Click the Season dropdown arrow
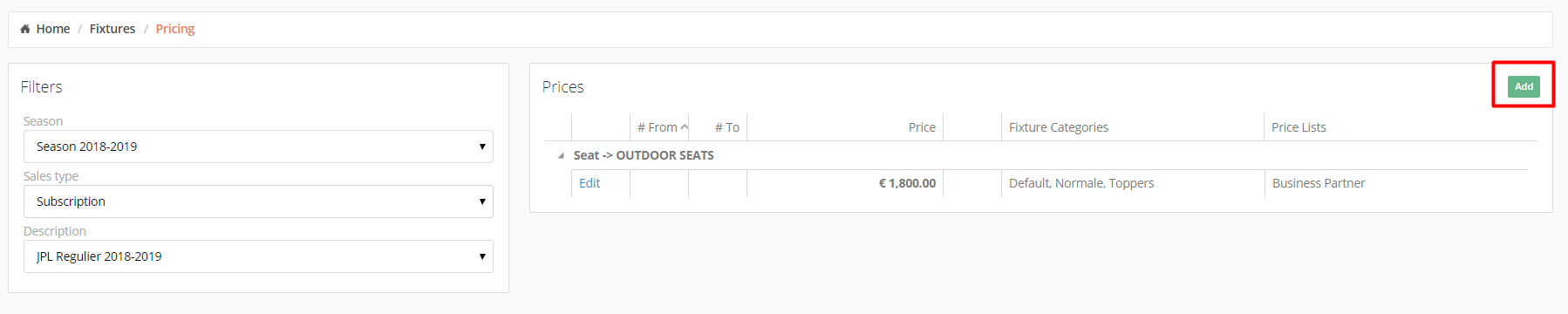Screen dimensions: 1568x314 pyautogui.click(x=482, y=147)
